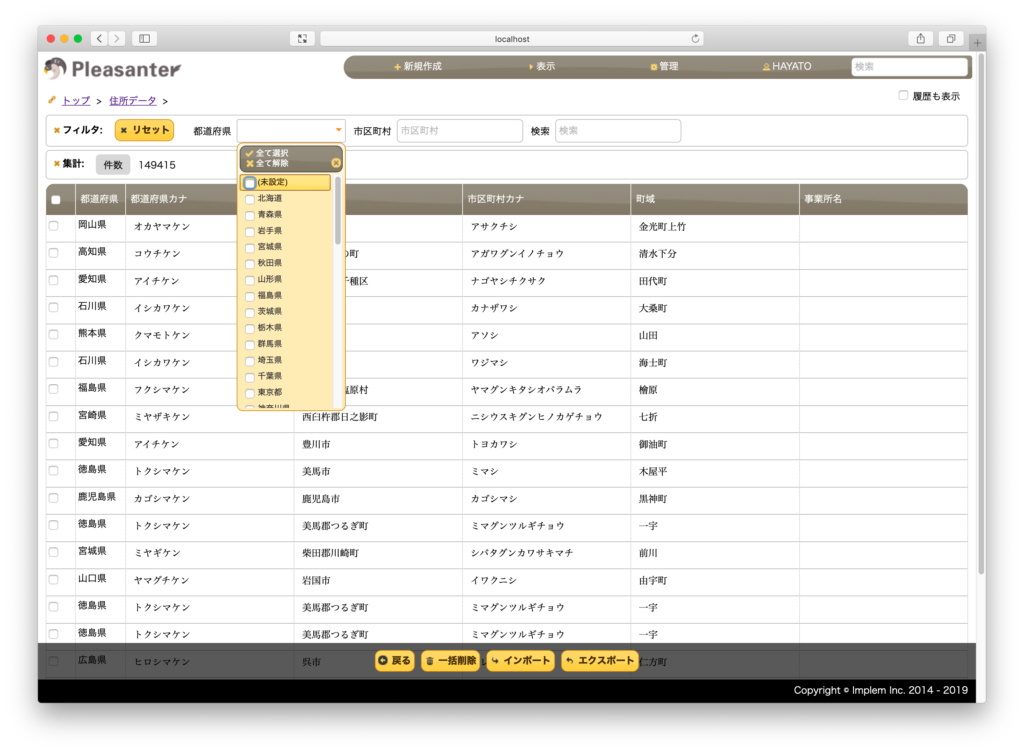Check the 東京都 option
The height and width of the screenshot is (753, 1024).
pos(249,393)
